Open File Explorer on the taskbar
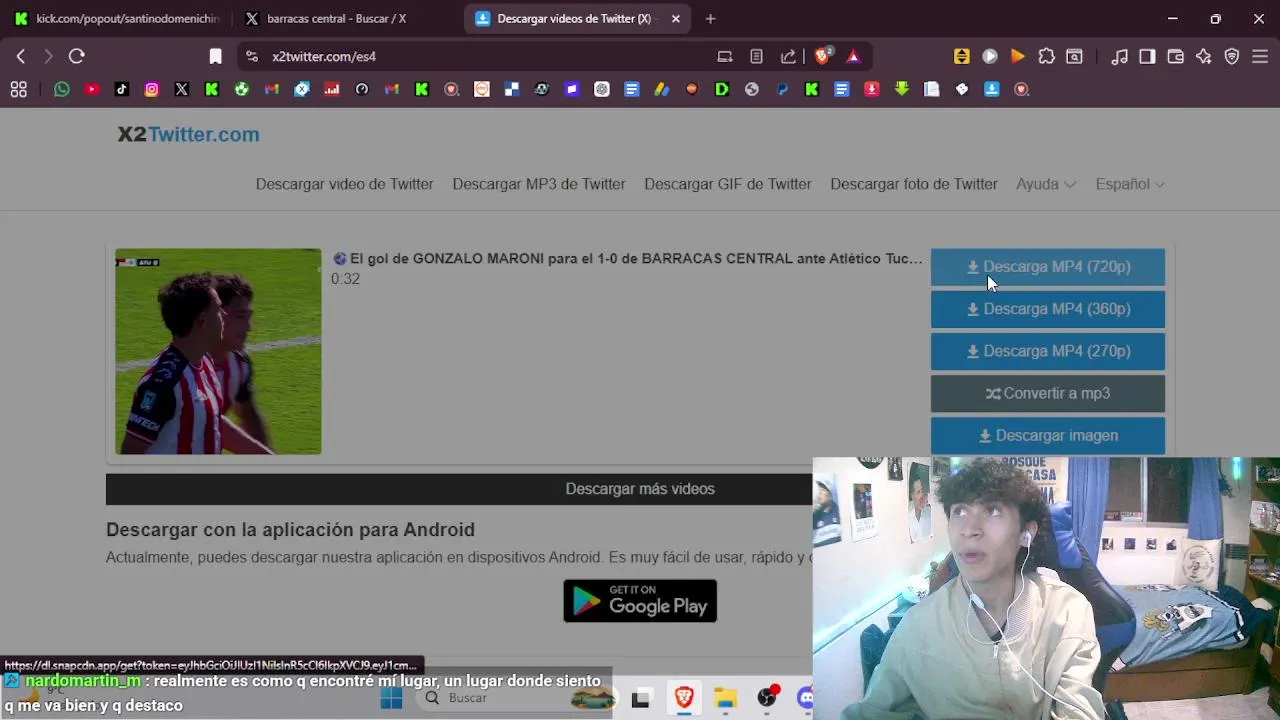 click(x=725, y=698)
